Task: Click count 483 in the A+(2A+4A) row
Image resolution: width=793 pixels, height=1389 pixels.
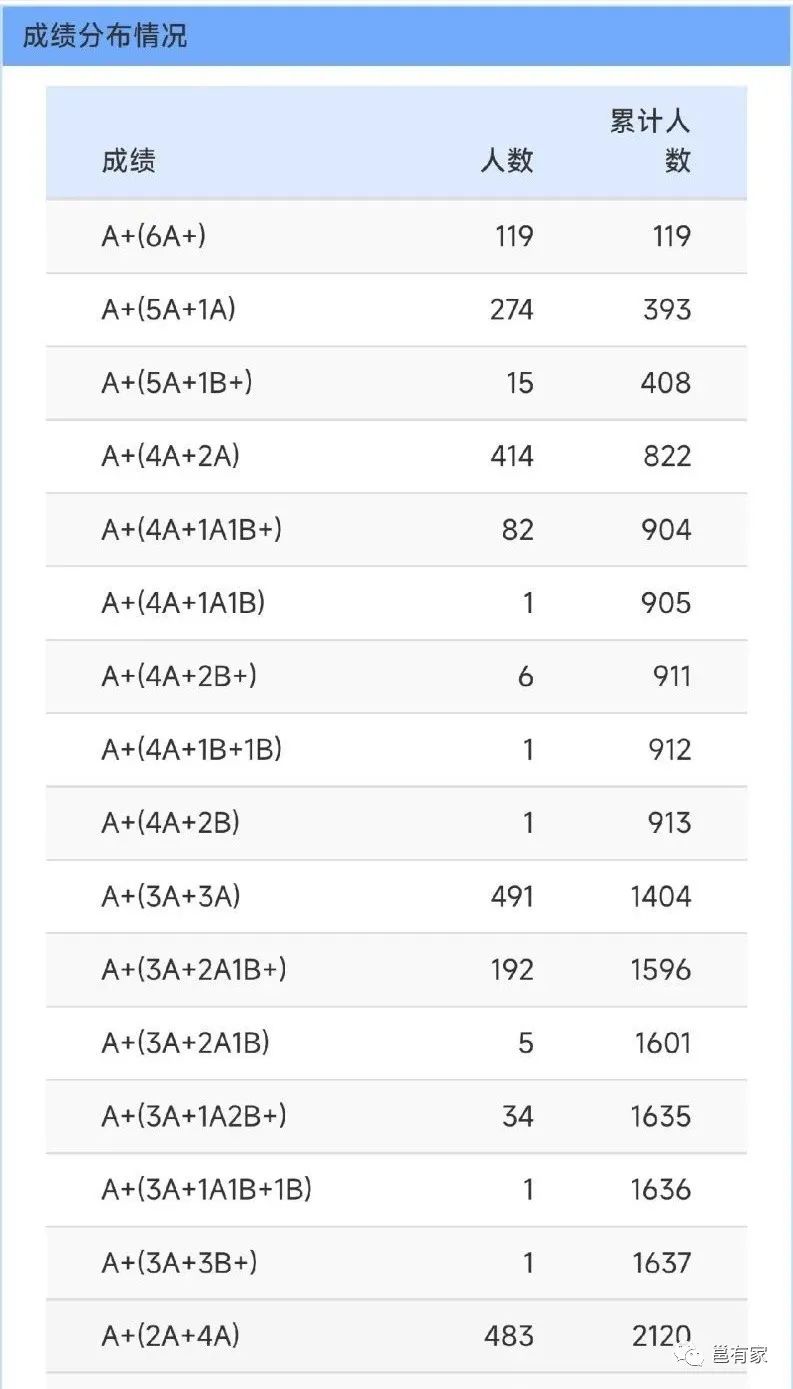Action: tap(511, 1336)
